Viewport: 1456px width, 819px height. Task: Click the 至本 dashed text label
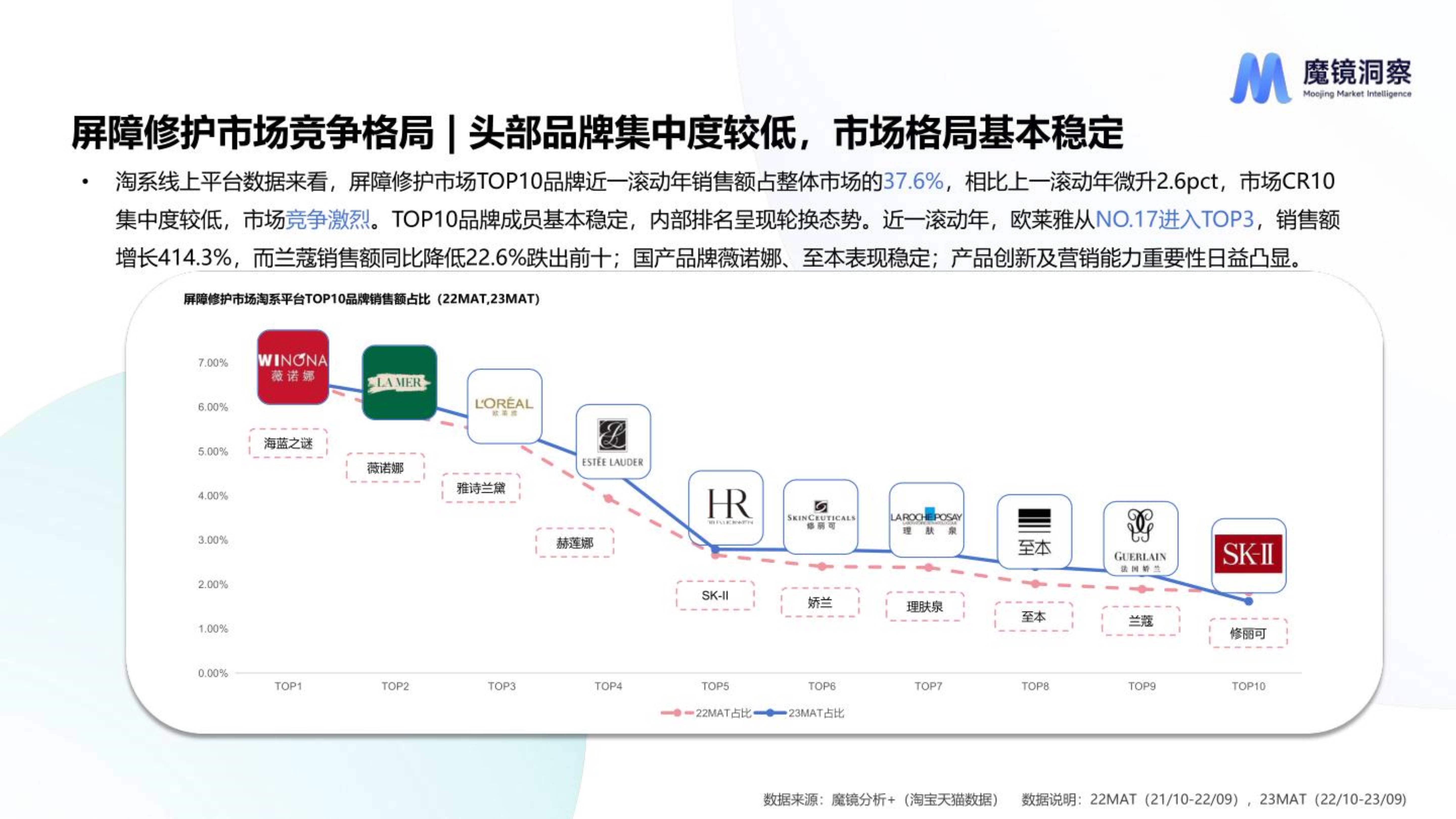(1034, 617)
